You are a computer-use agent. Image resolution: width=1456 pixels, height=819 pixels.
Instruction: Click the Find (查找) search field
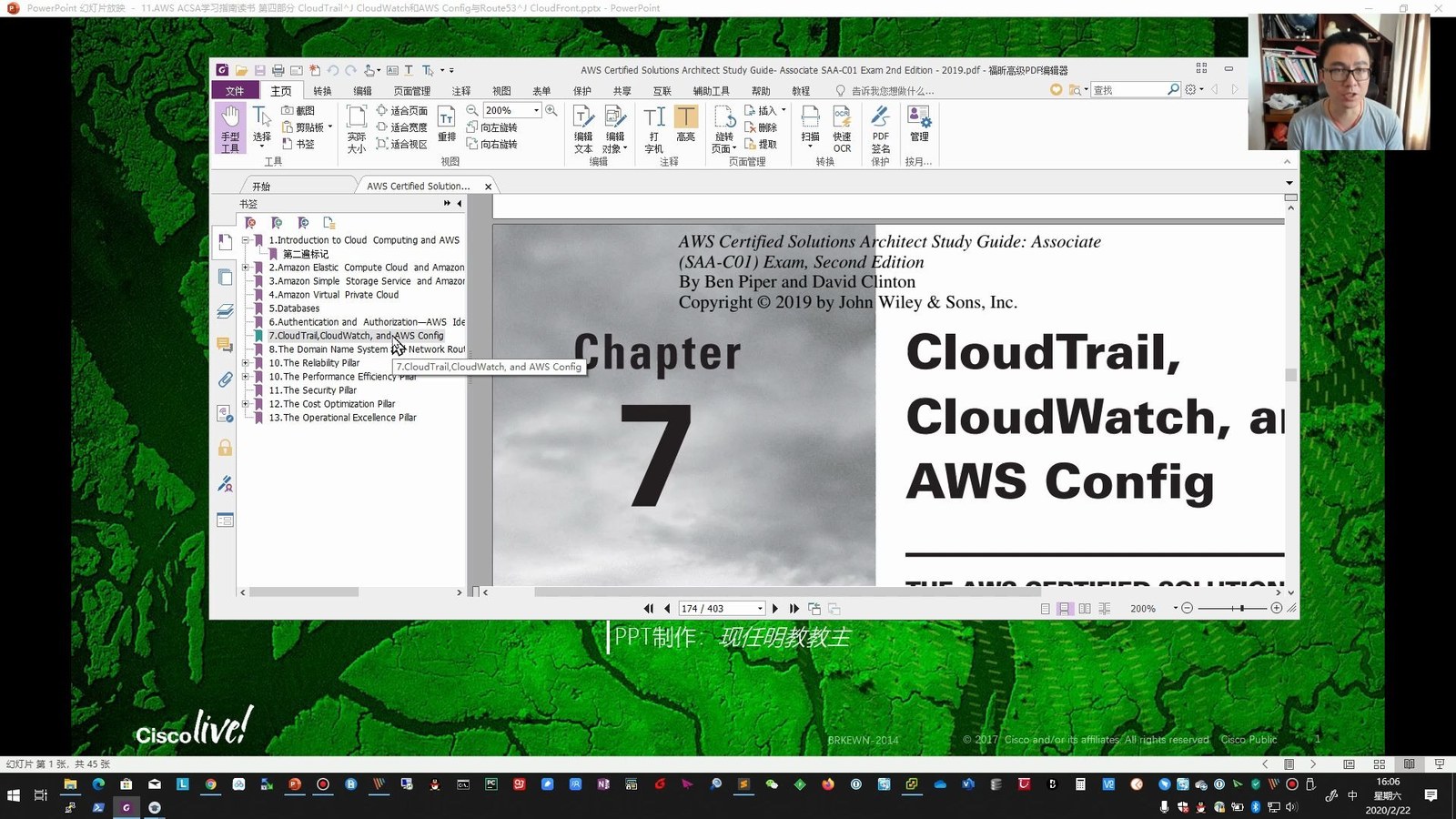tap(1128, 90)
